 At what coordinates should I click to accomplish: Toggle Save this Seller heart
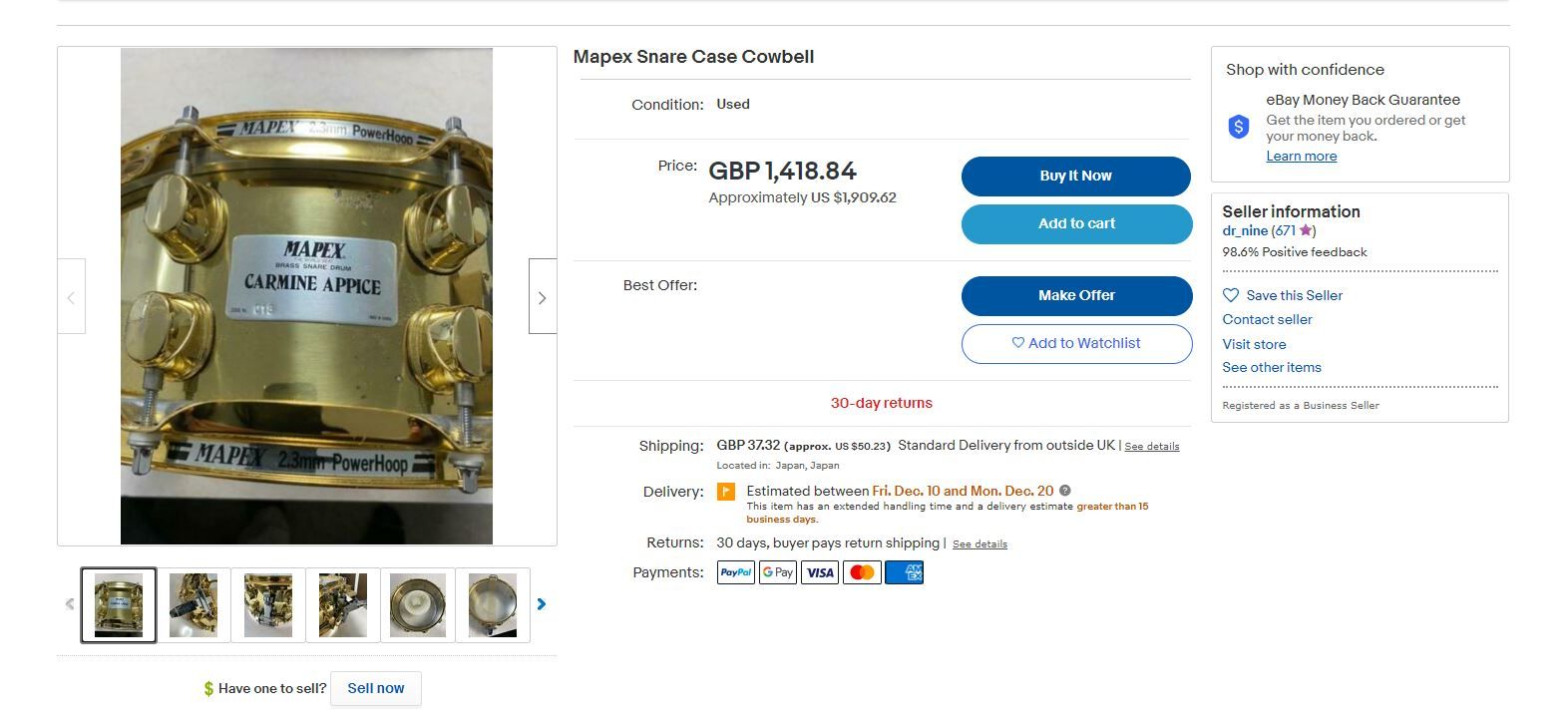(1230, 295)
